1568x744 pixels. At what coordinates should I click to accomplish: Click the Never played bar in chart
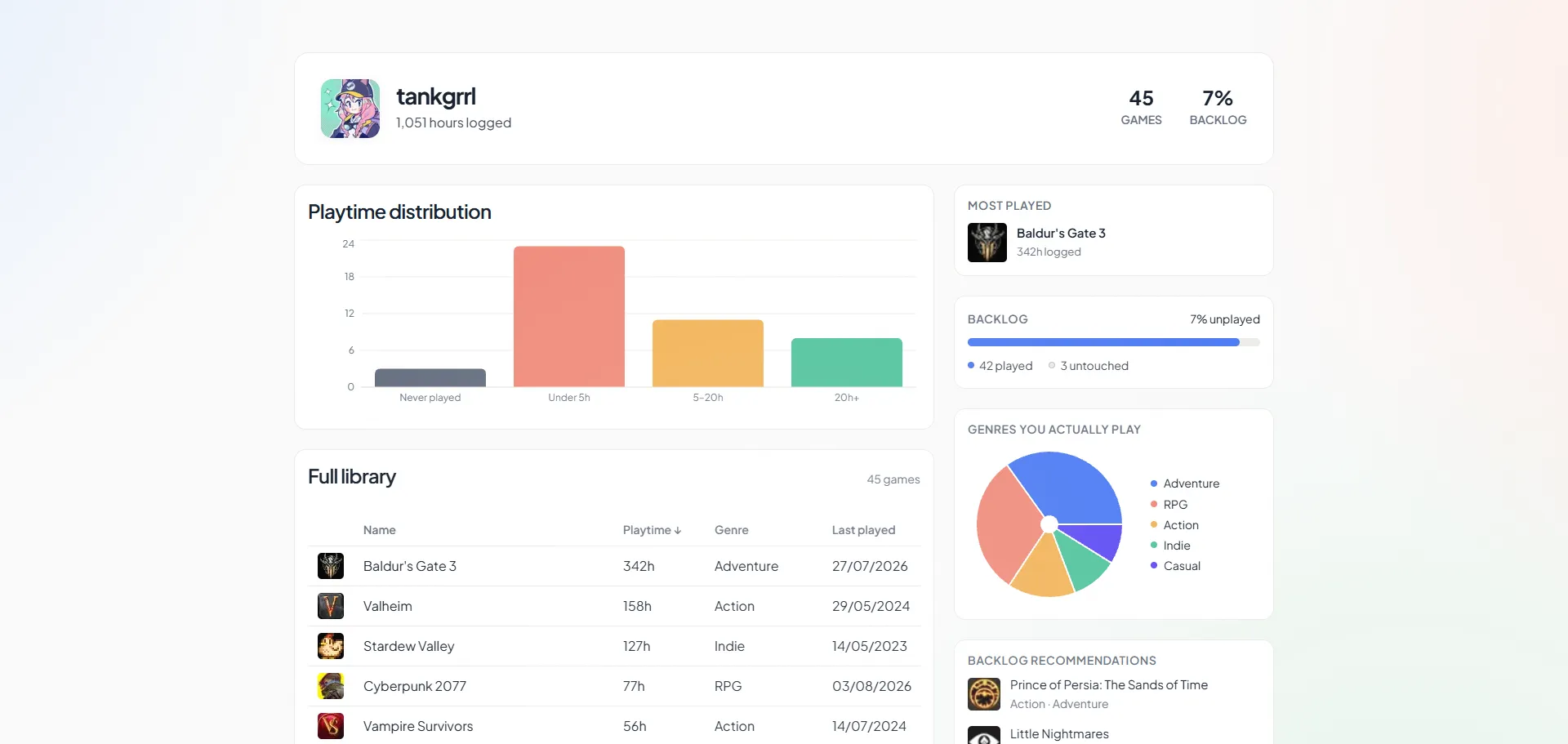[430, 378]
